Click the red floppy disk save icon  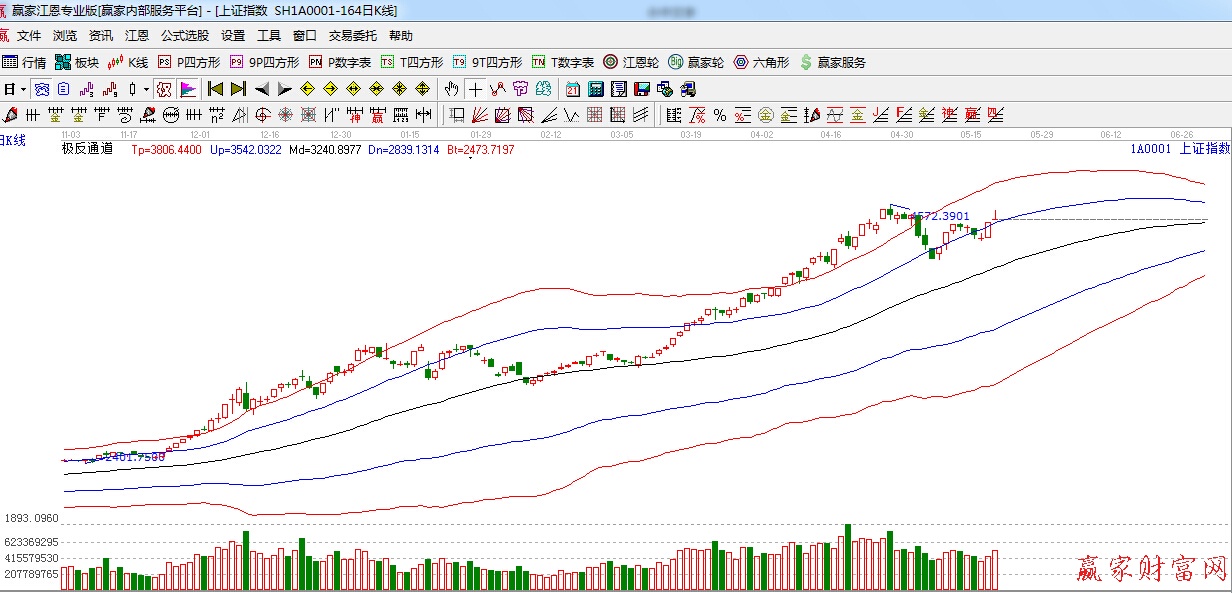coord(641,89)
